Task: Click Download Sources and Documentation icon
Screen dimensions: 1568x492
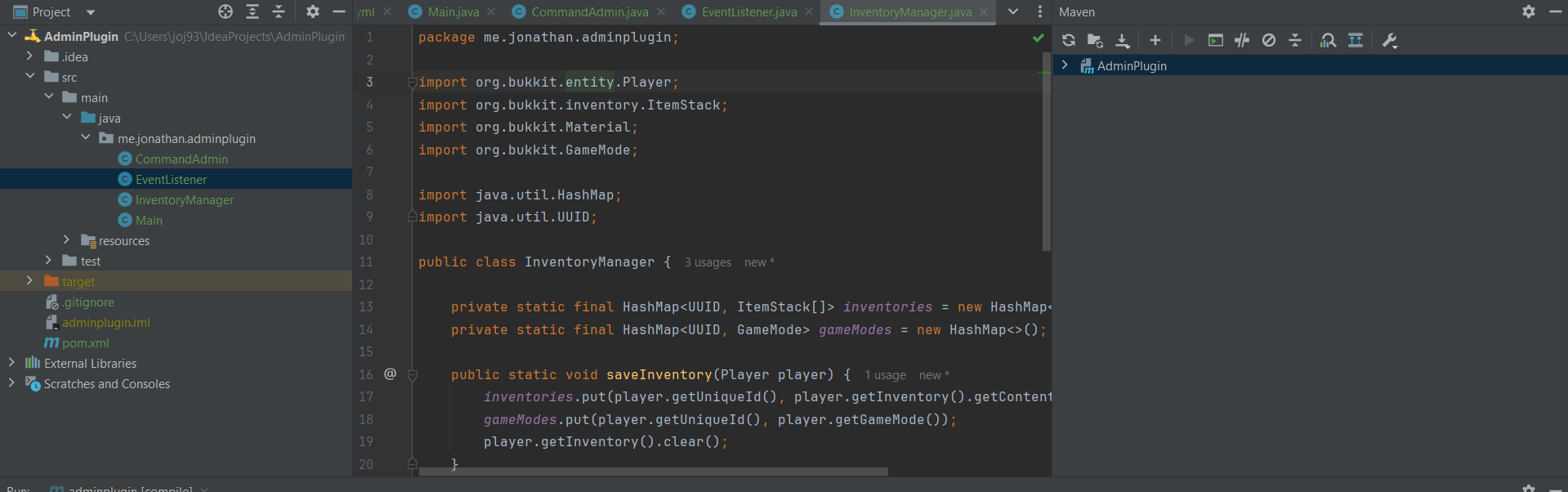Action: 1123,40
